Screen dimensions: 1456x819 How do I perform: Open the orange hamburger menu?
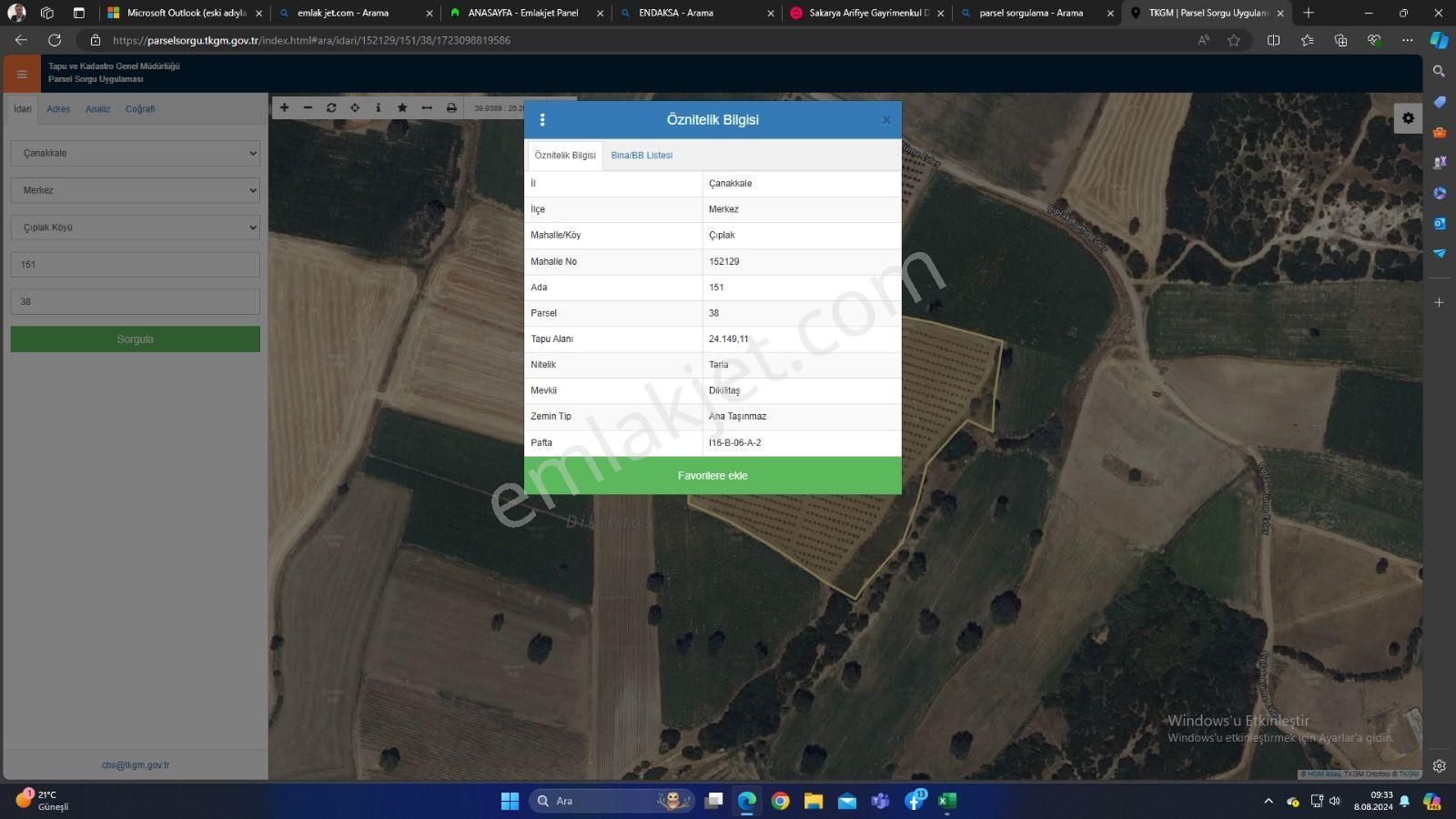pyautogui.click(x=22, y=74)
